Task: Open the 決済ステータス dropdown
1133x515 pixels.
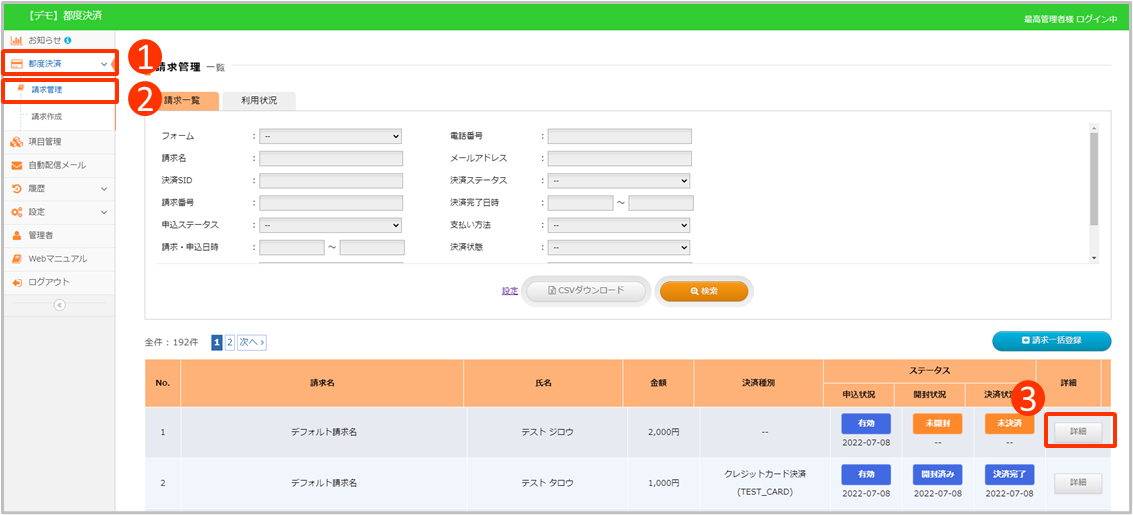Action: pos(619,181)
